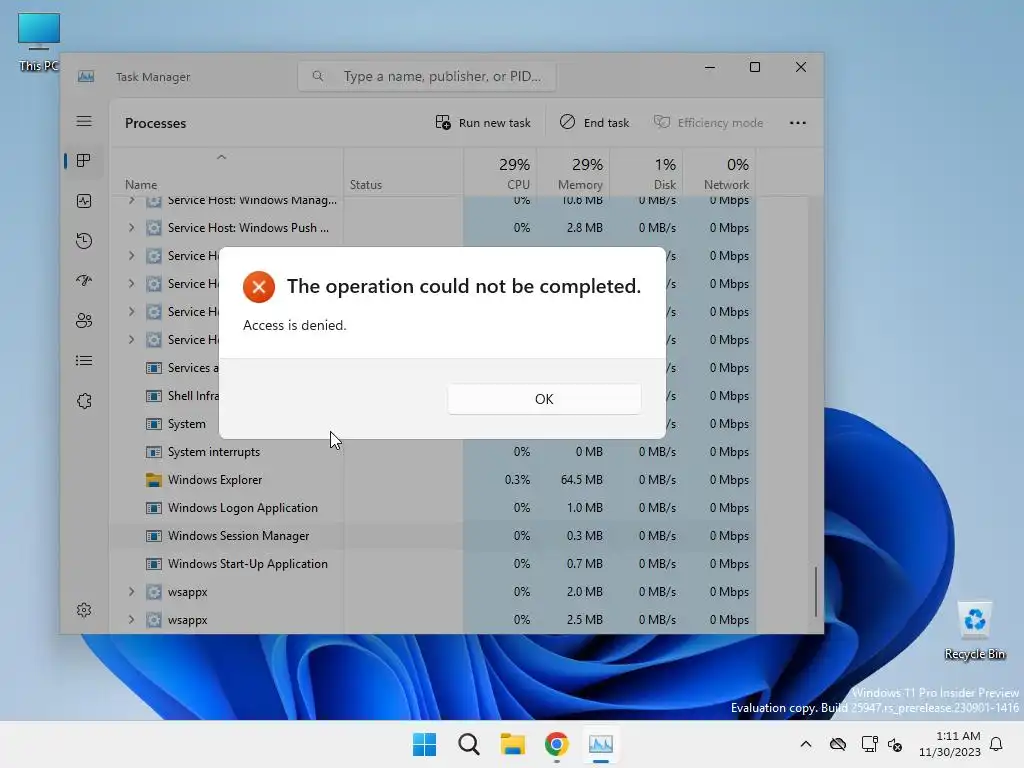
Task: Click OK in the access denied dialog
Action: pyautogui.click(x=544, y=399)
